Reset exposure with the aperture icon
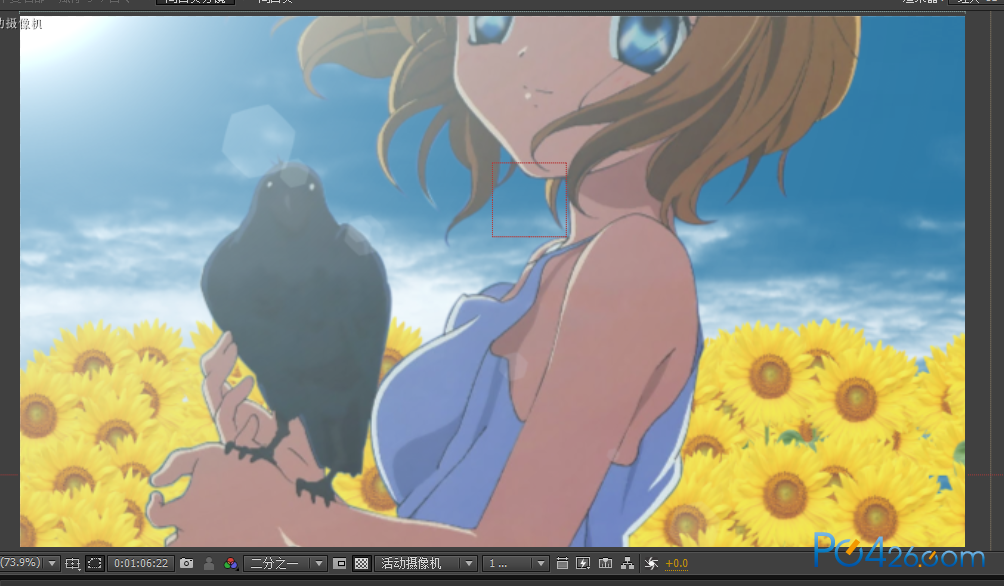 click(x=651, y=564)
